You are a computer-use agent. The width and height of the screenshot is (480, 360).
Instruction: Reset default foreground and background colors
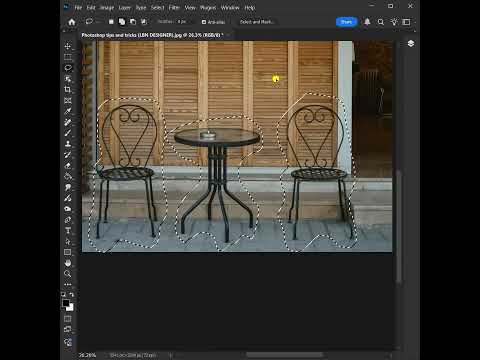coord(64,294)
